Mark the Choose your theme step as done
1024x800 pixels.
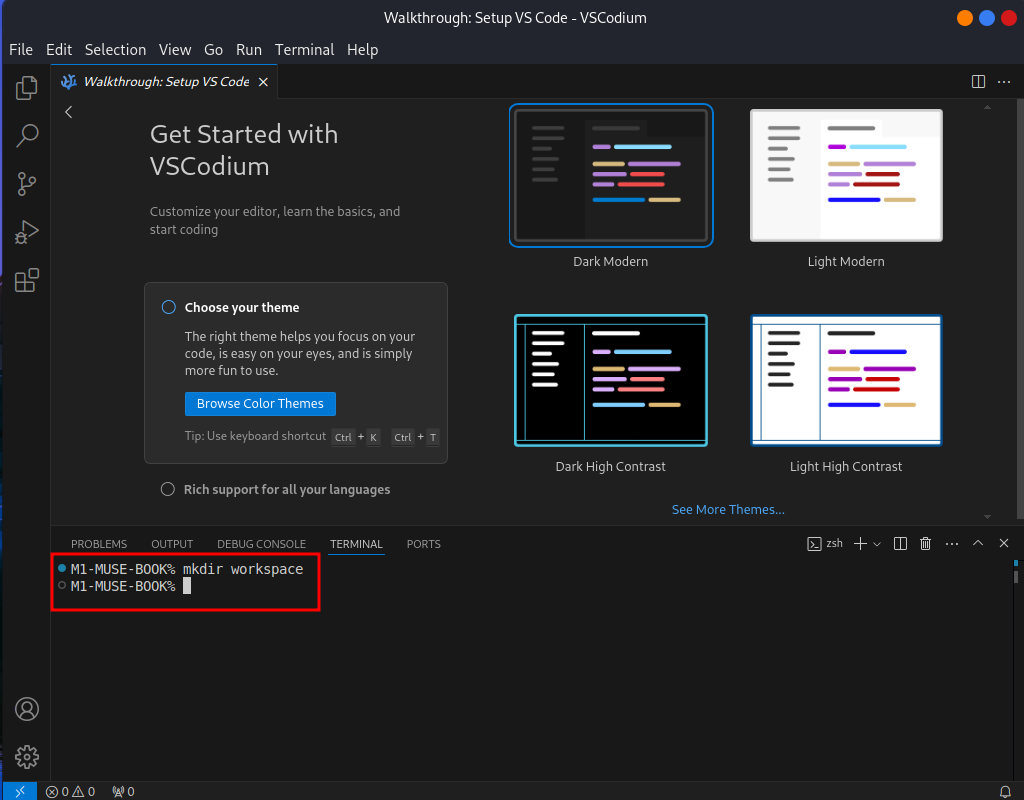tap(168, 307)
